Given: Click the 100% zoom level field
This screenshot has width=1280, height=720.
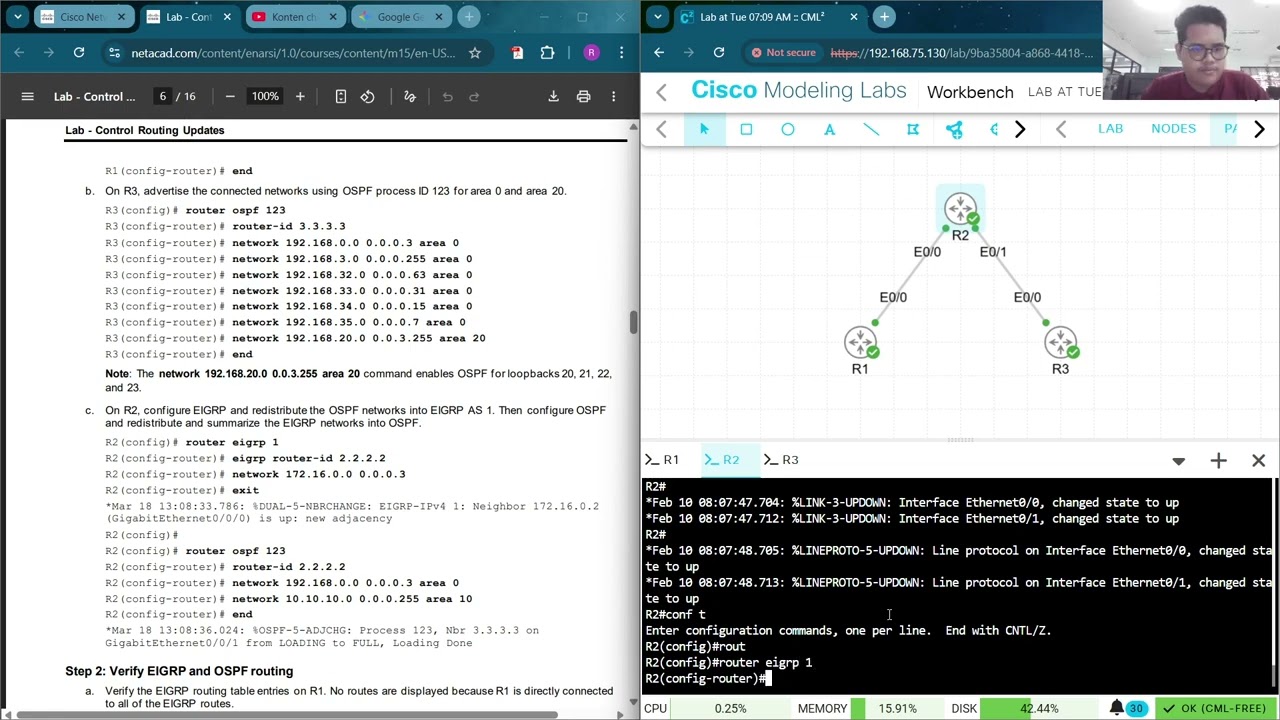Looking at the screenshot, I should [265, 96].
